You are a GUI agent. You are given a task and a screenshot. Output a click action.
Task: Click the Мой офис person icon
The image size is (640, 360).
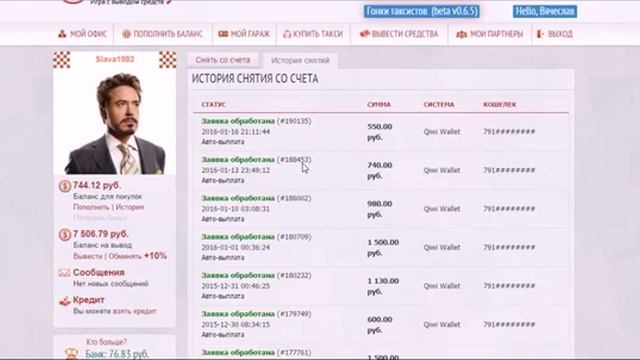pos(62,34)
